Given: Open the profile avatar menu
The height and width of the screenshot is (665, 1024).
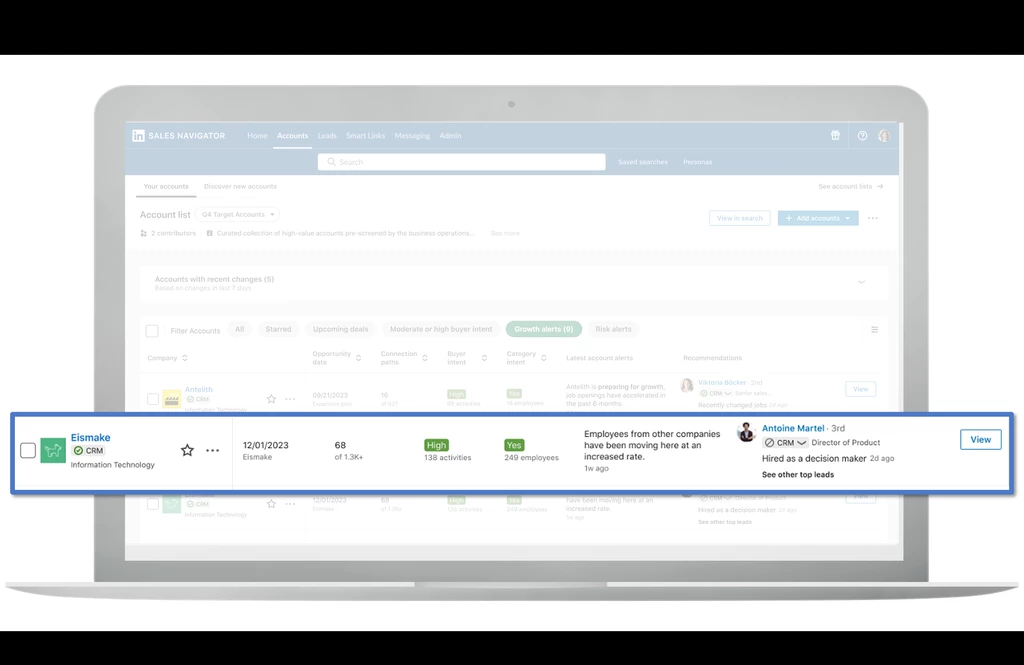Looking at the screenshot, I should click(884, 136).
